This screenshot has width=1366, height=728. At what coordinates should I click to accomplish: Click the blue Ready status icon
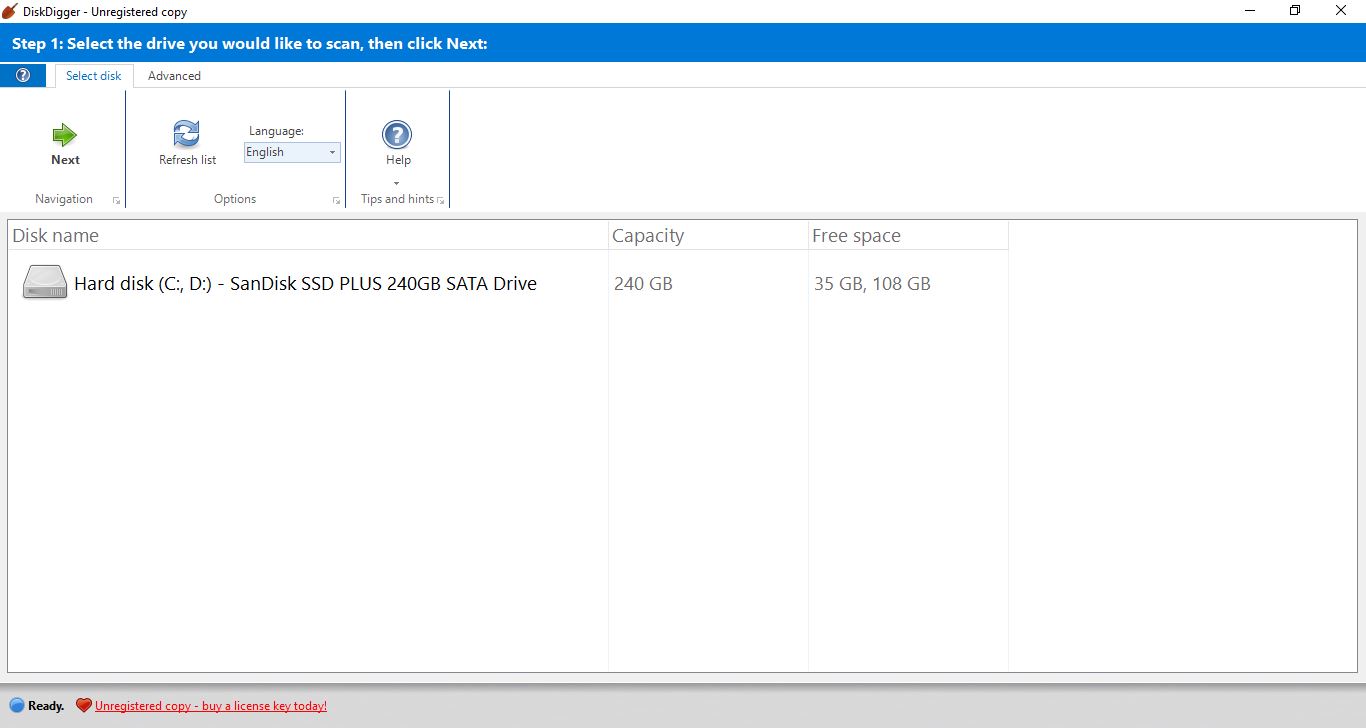point(17,705)
